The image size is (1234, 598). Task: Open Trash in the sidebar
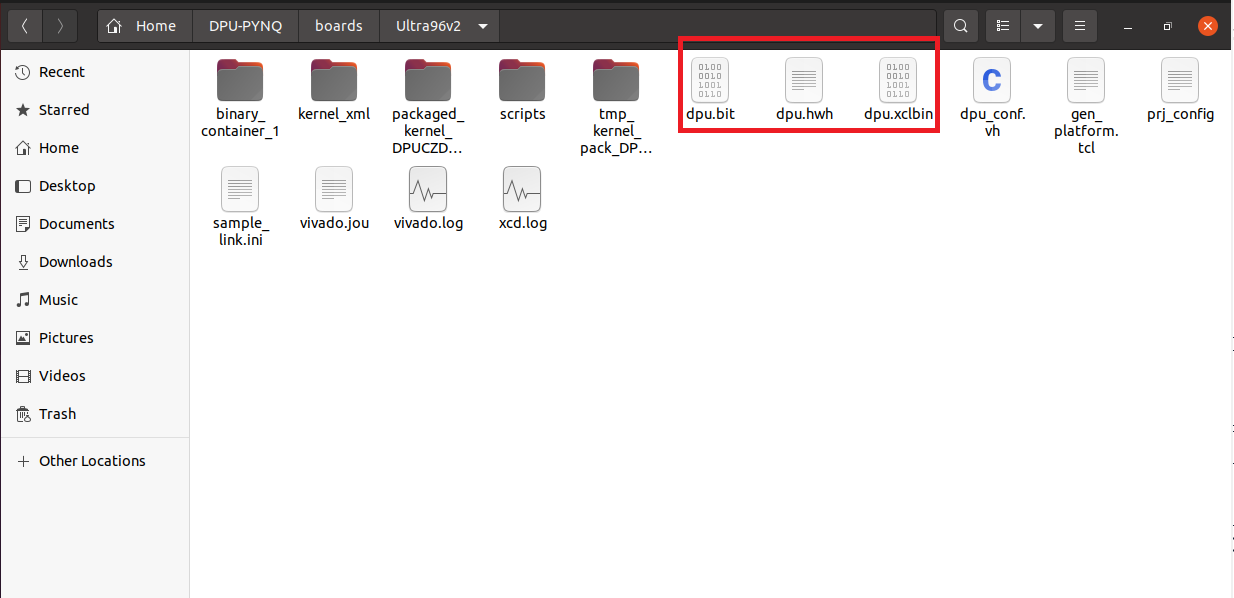pos(95,414)
